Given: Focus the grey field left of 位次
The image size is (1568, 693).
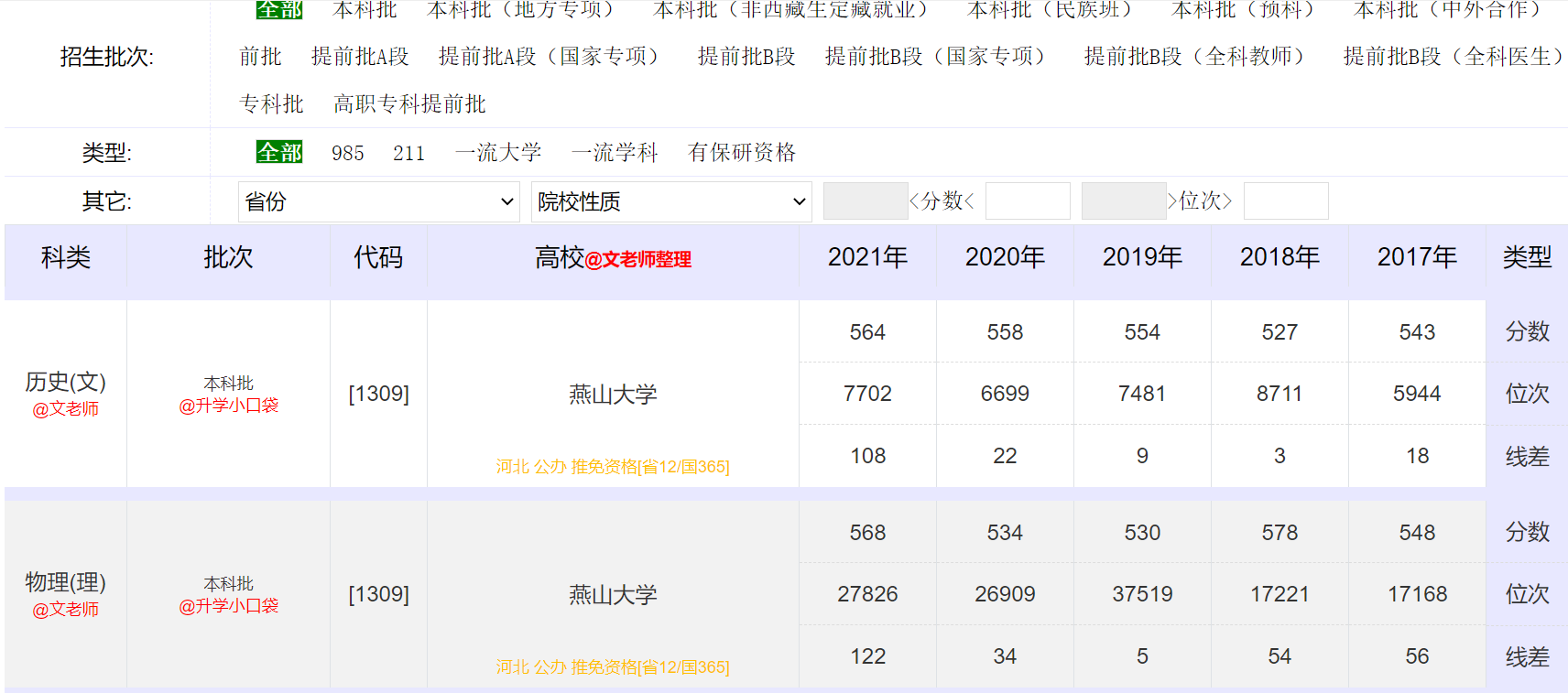Looking at the screenshot, I should pos(1124,200).
